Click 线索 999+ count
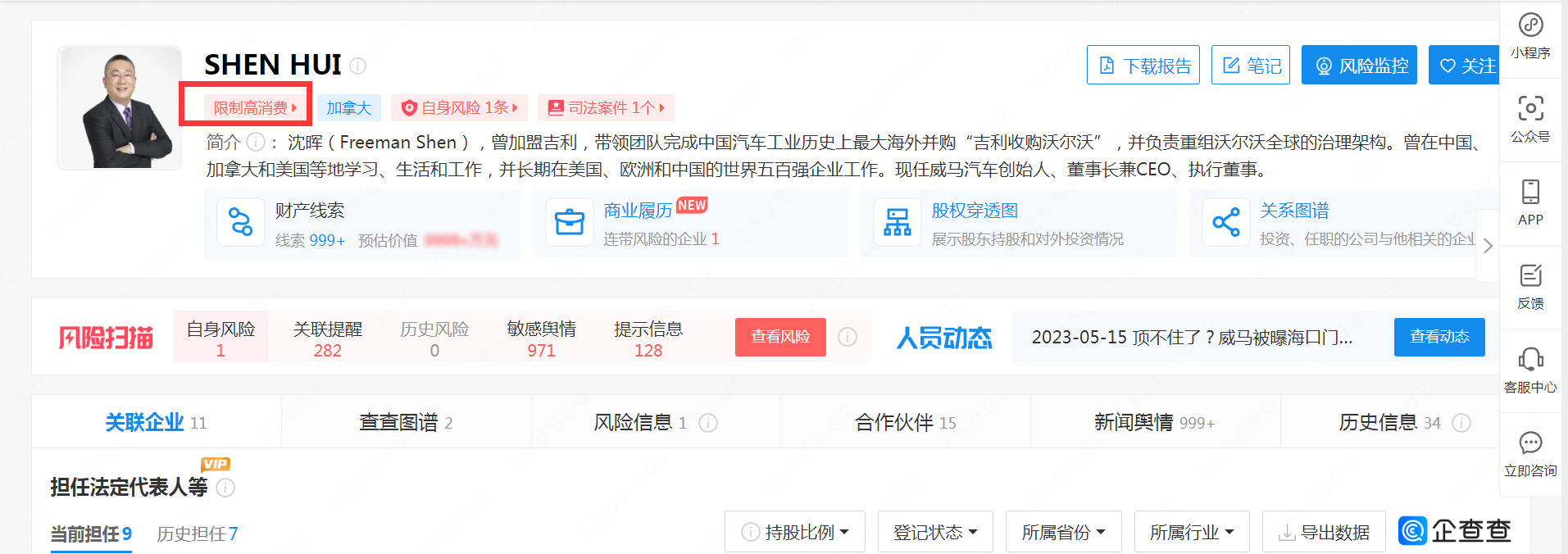The height and width of the screenshot is (554, 1568). pos(310,240)
